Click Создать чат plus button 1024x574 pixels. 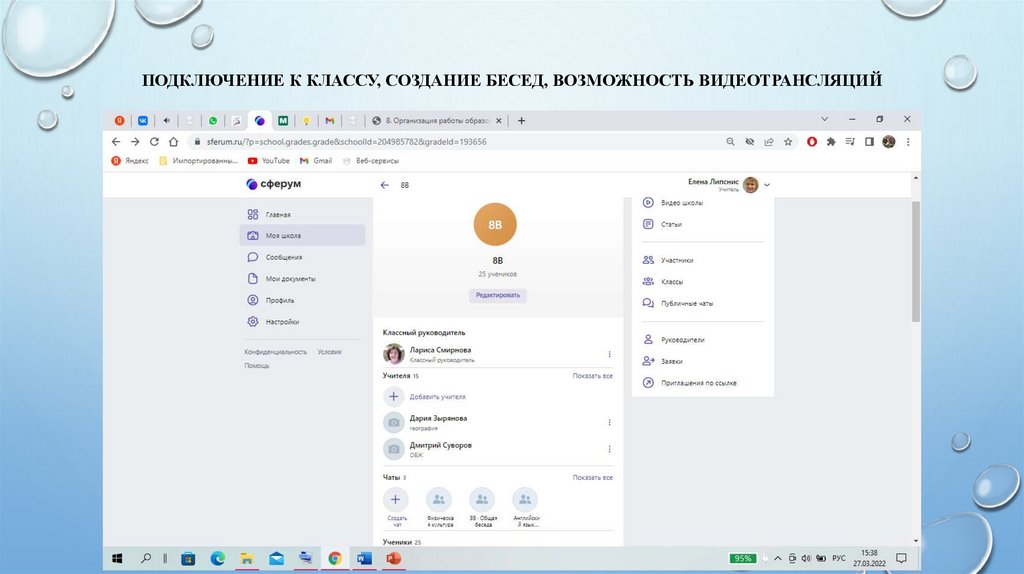tap(395, 500)
